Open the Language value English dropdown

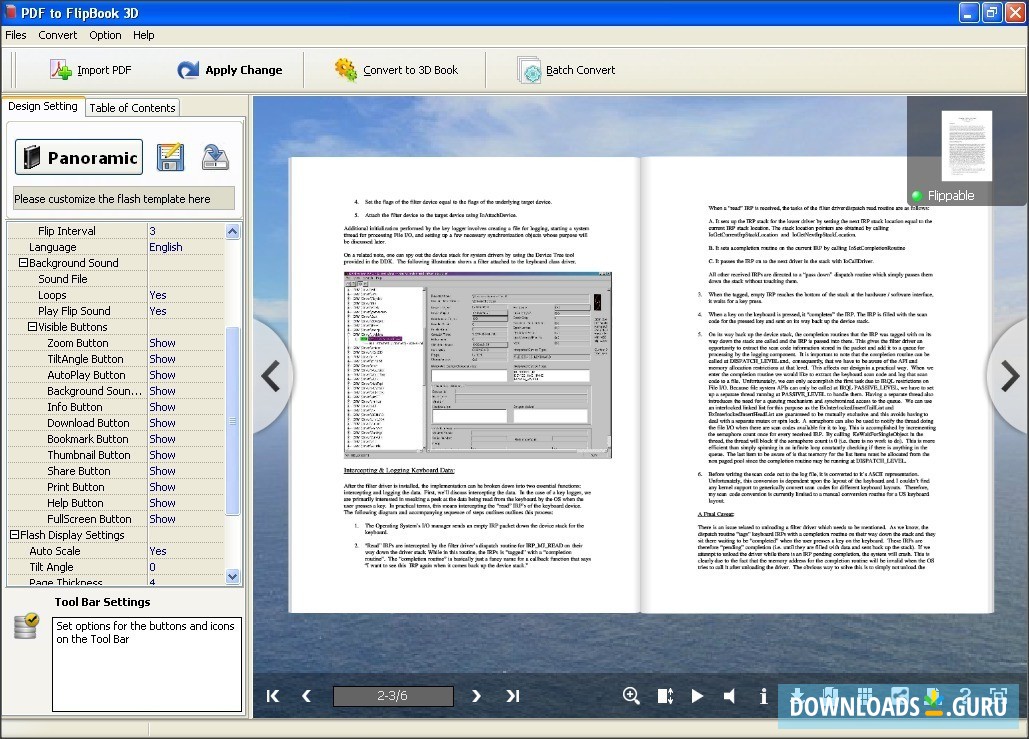(x=186, y=247)
